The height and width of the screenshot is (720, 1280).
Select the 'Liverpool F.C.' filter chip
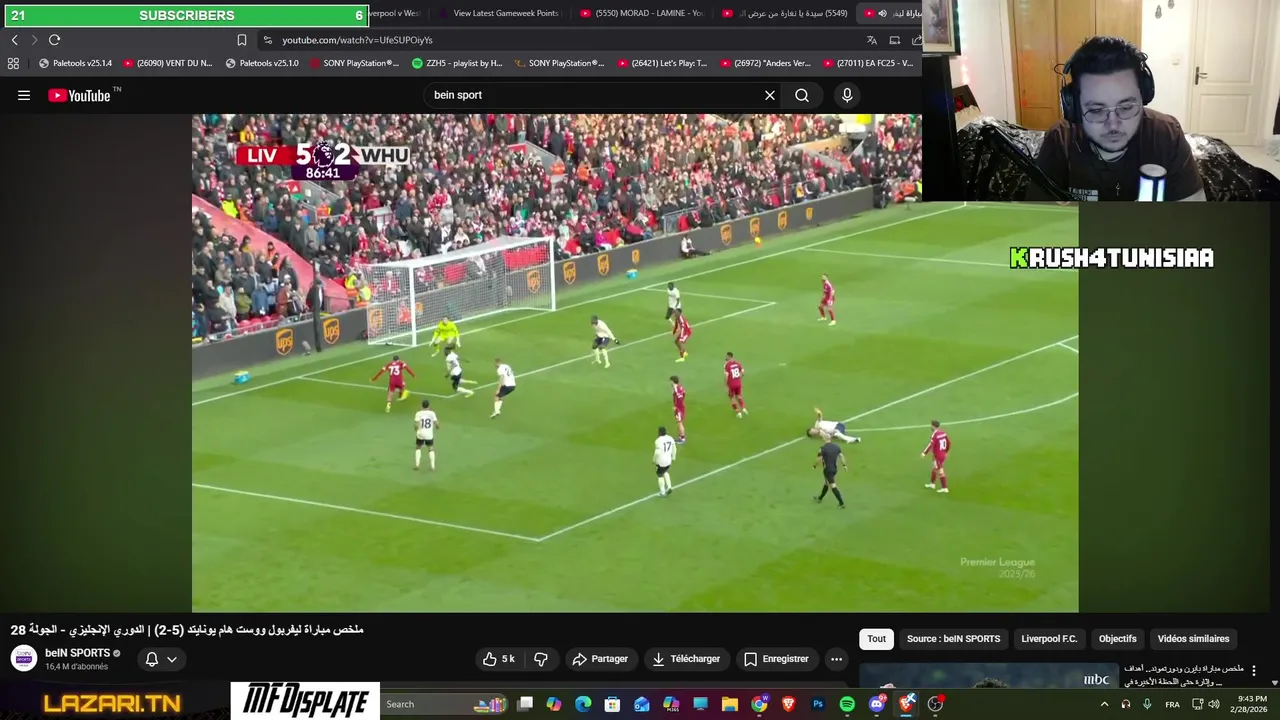1049,639
